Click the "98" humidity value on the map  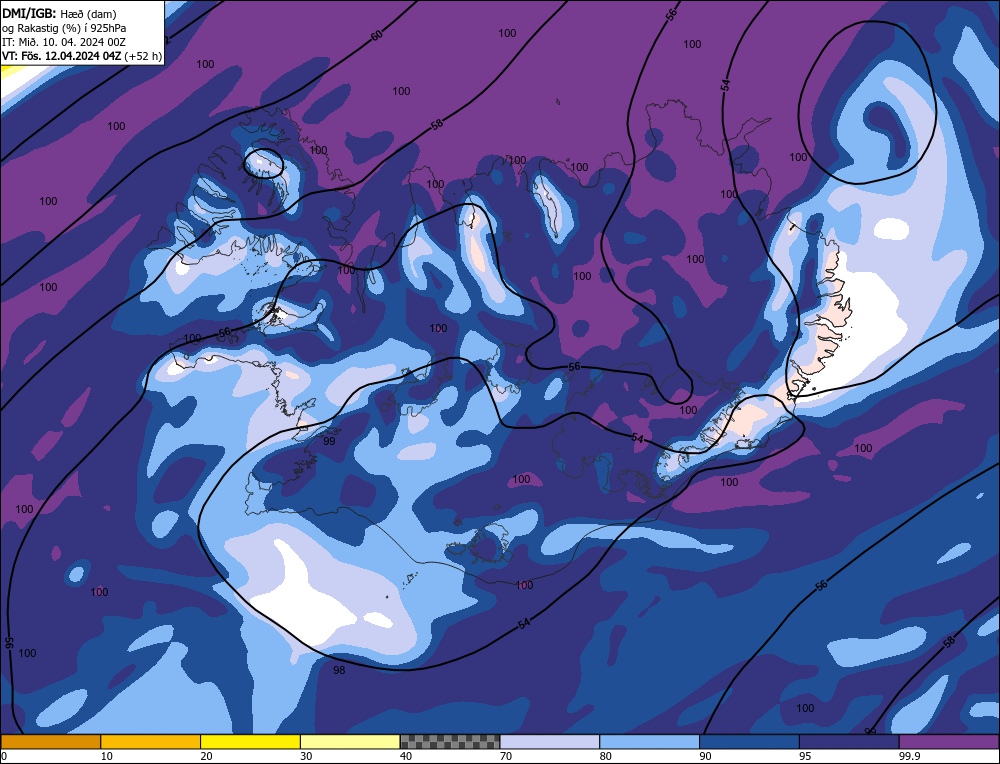pos(339,670)
